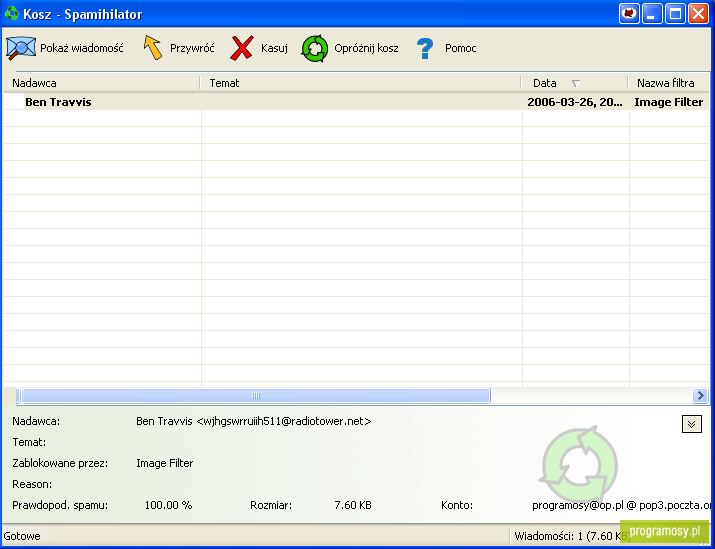Viewport: 715px width, 549px height.
Task: Click horizontal scrollbar right arrow
Action: 700,395
